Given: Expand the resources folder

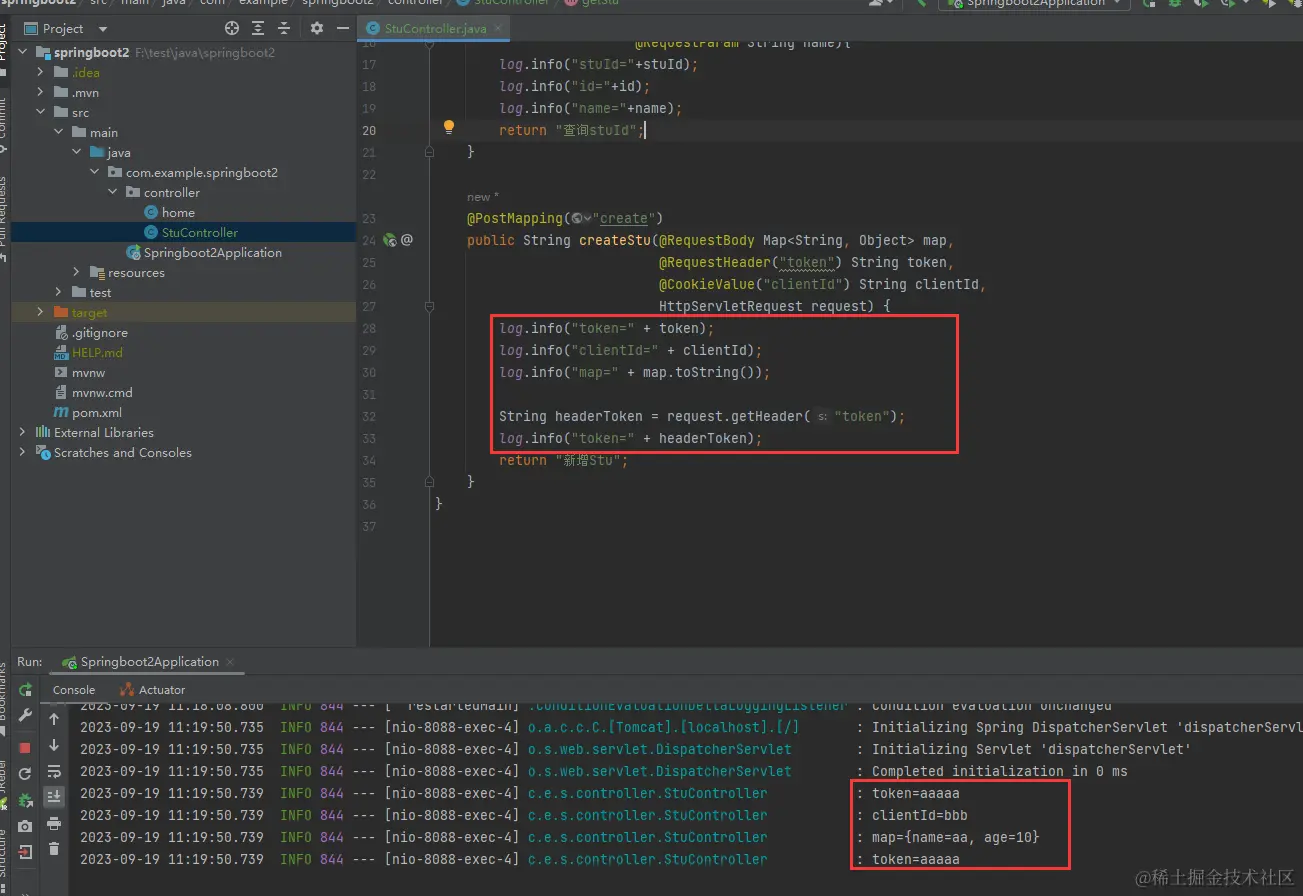Looking at the screenshot, I should coord(77,272).
